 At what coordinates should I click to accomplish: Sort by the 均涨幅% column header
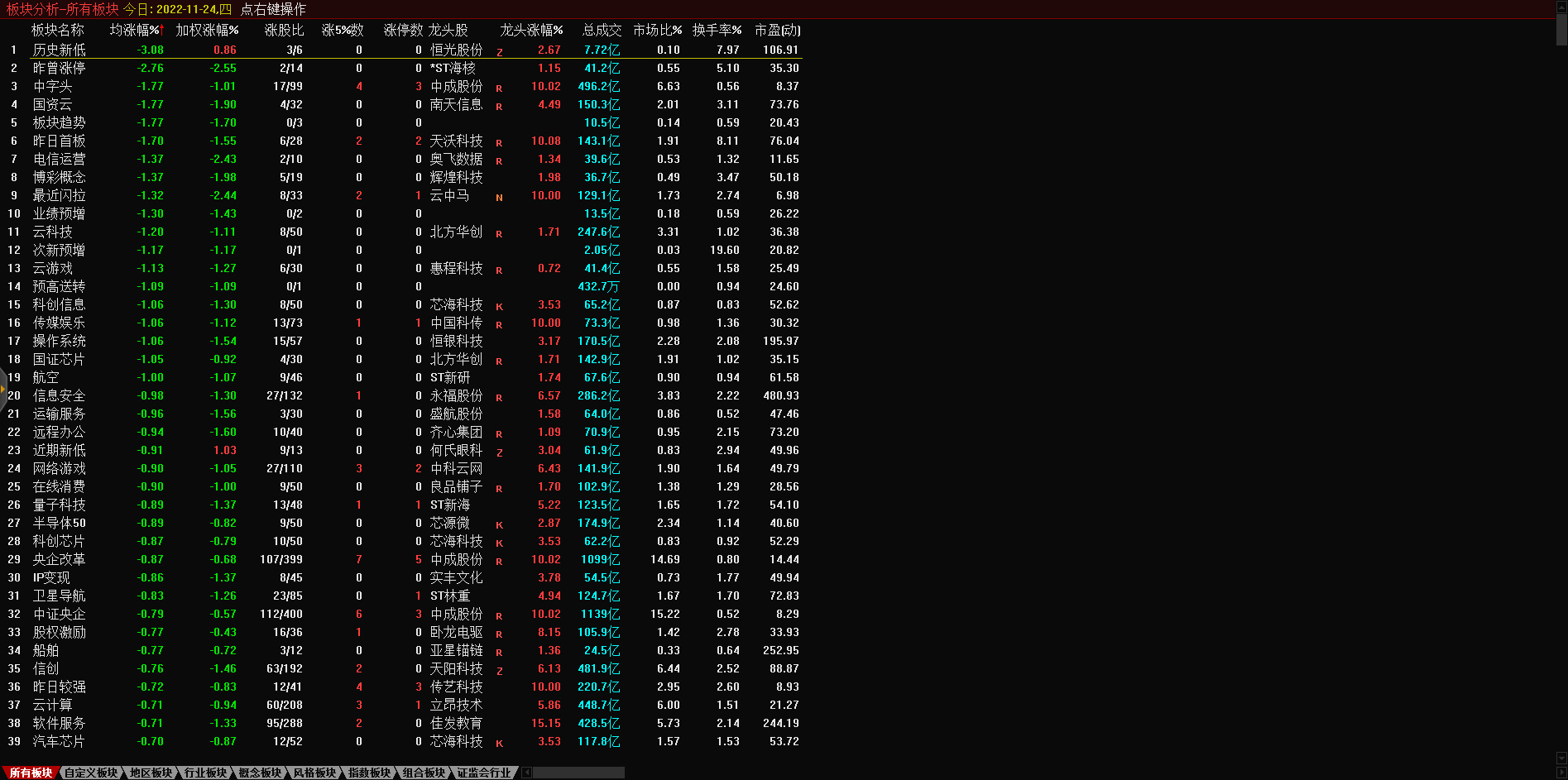point(137,30)
